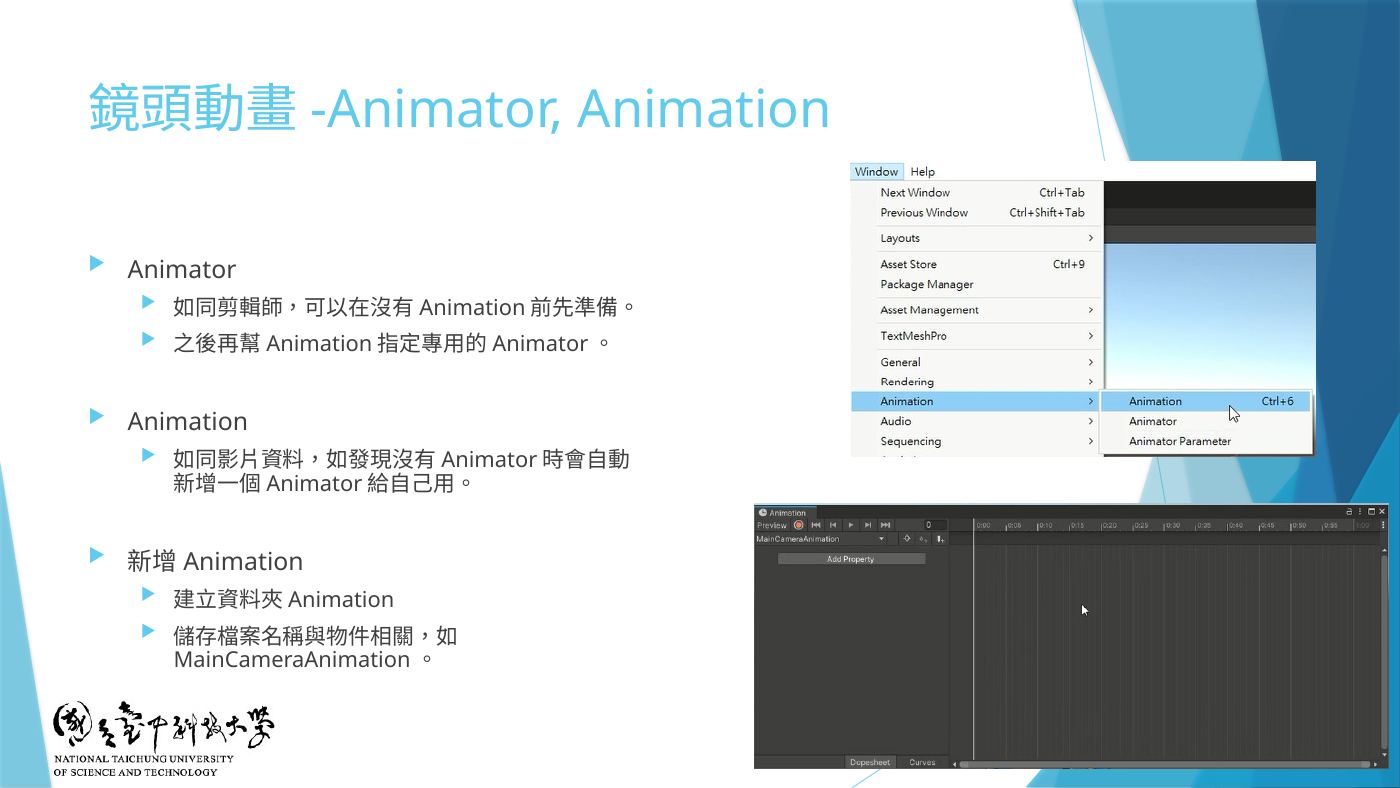
Task: Toggle the Animation window lock icon
Action: coord(1349,511)
